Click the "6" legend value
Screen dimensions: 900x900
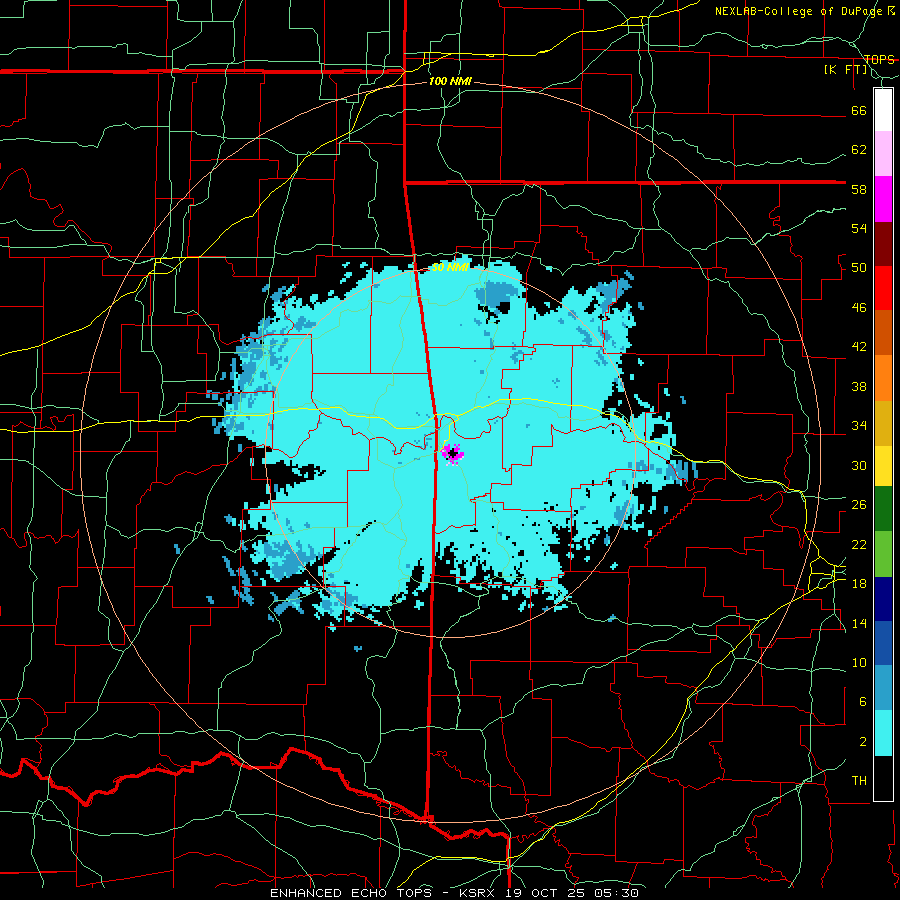863,702
